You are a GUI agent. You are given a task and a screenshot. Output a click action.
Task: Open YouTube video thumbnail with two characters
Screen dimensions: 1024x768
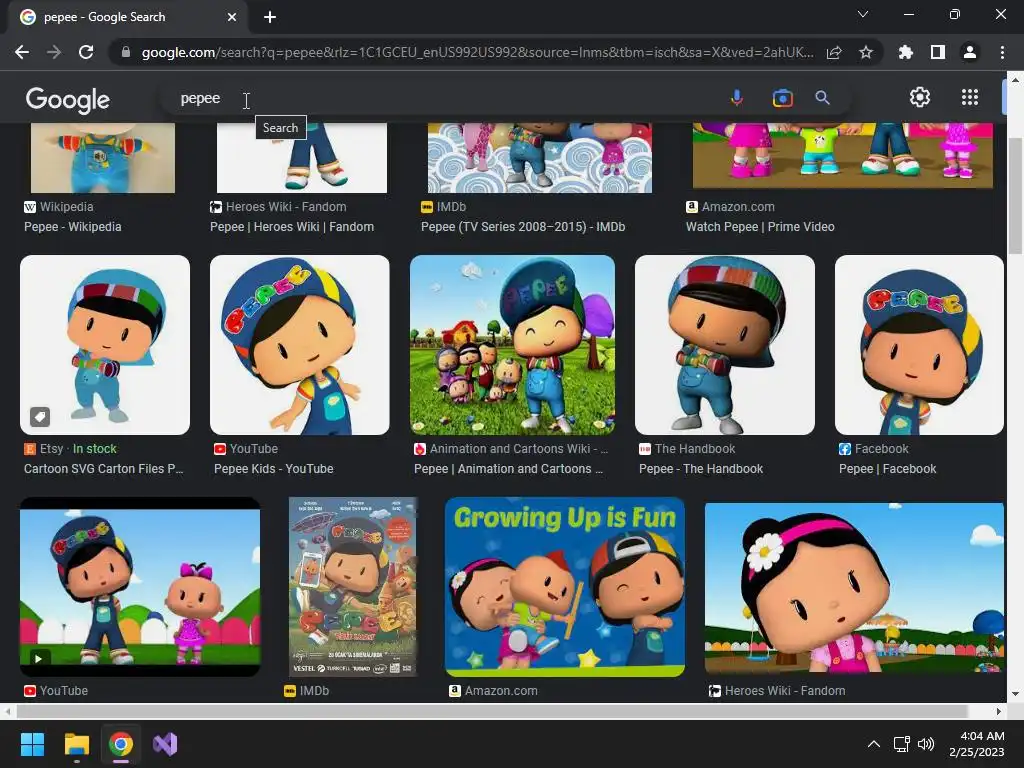(140, 587)
